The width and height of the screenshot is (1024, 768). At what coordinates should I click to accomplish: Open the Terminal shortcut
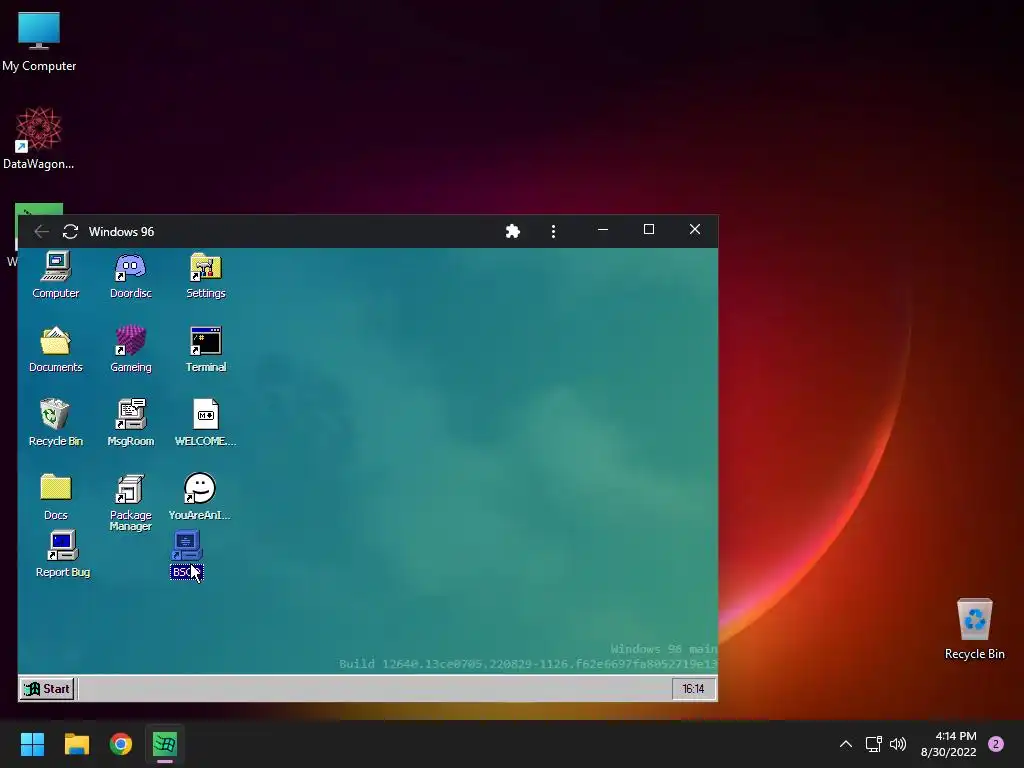pos(206,349)
